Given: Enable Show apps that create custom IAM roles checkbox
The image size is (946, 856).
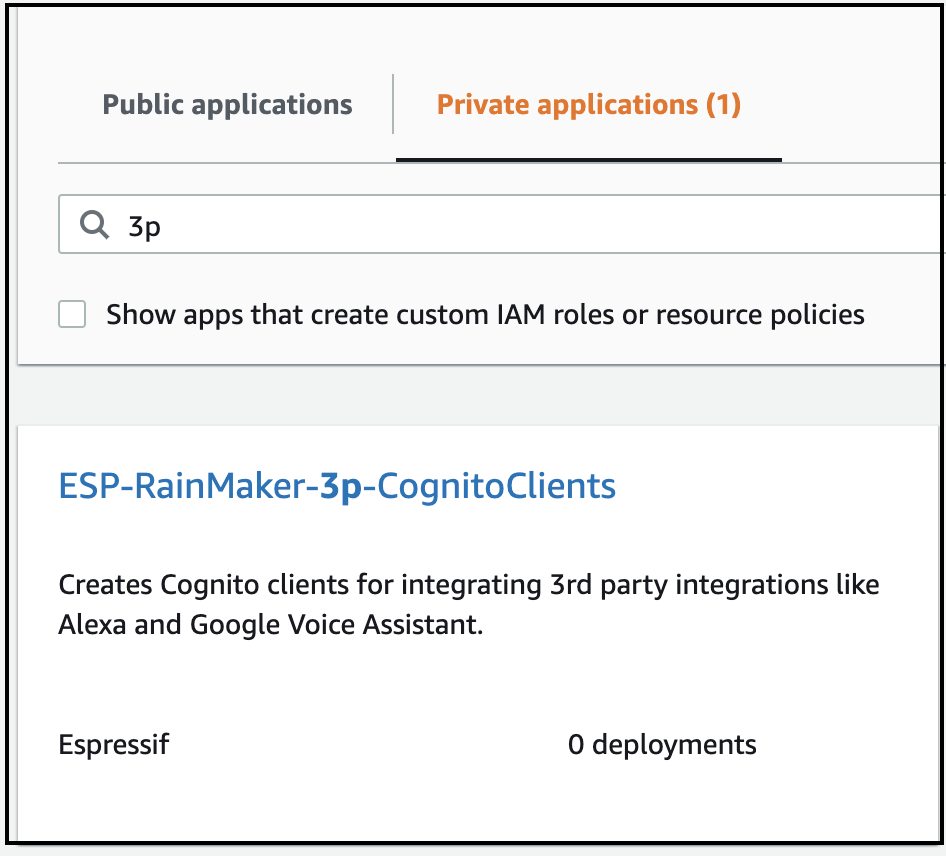Looking at the screenshot, I should coord(72,314).
